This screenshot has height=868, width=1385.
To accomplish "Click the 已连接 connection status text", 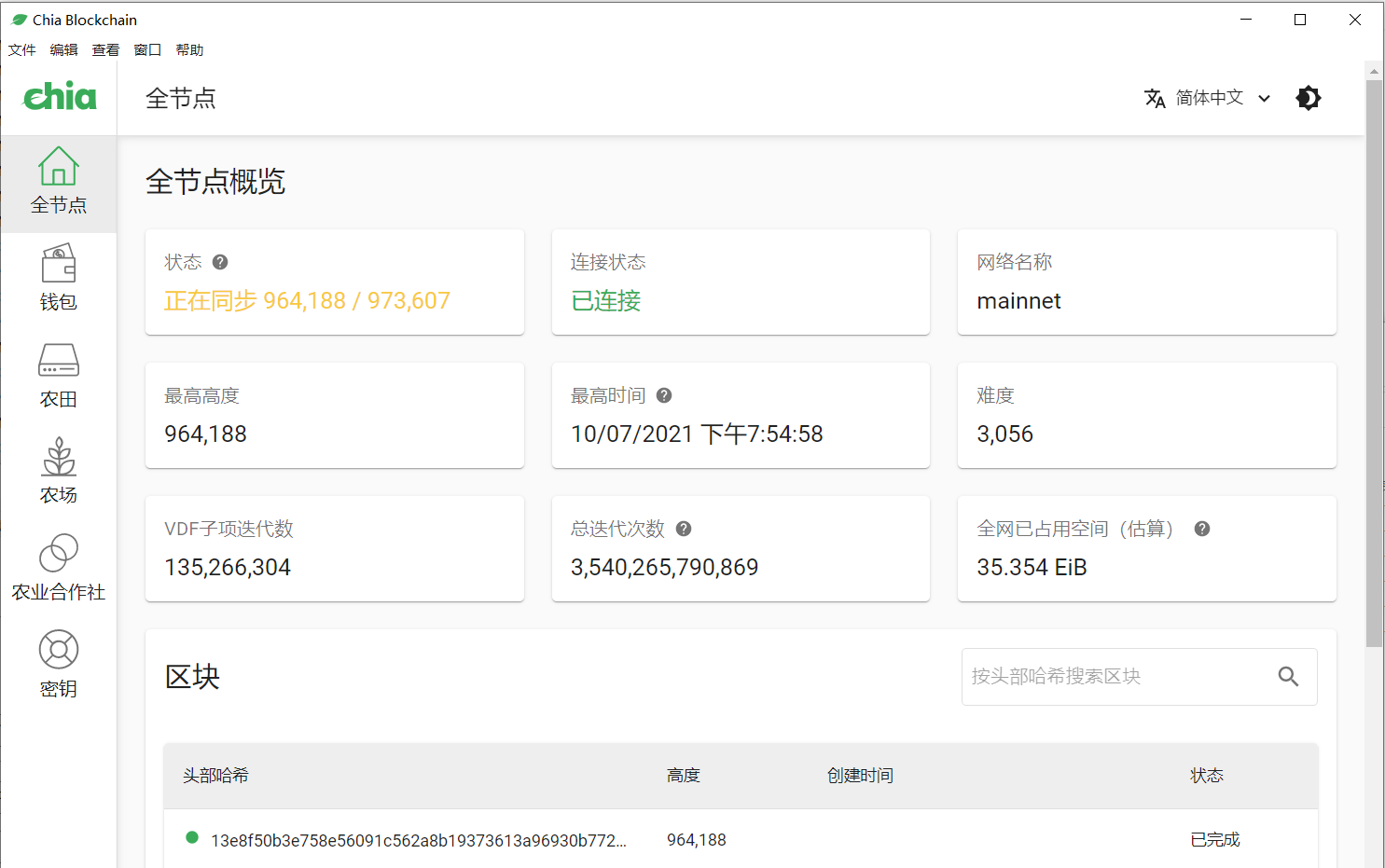I will tap(606, 301).
